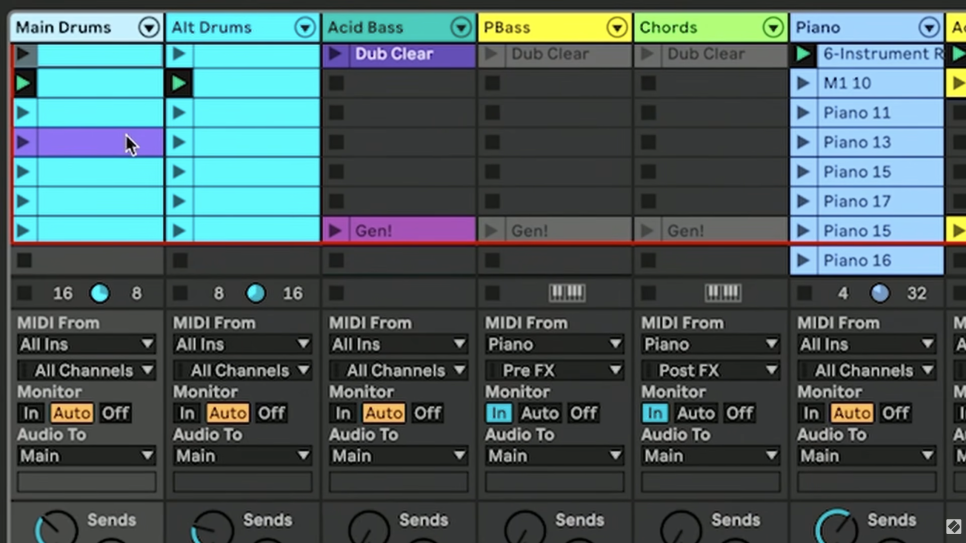Launch the Piano 13 clip

pos(803,142)
